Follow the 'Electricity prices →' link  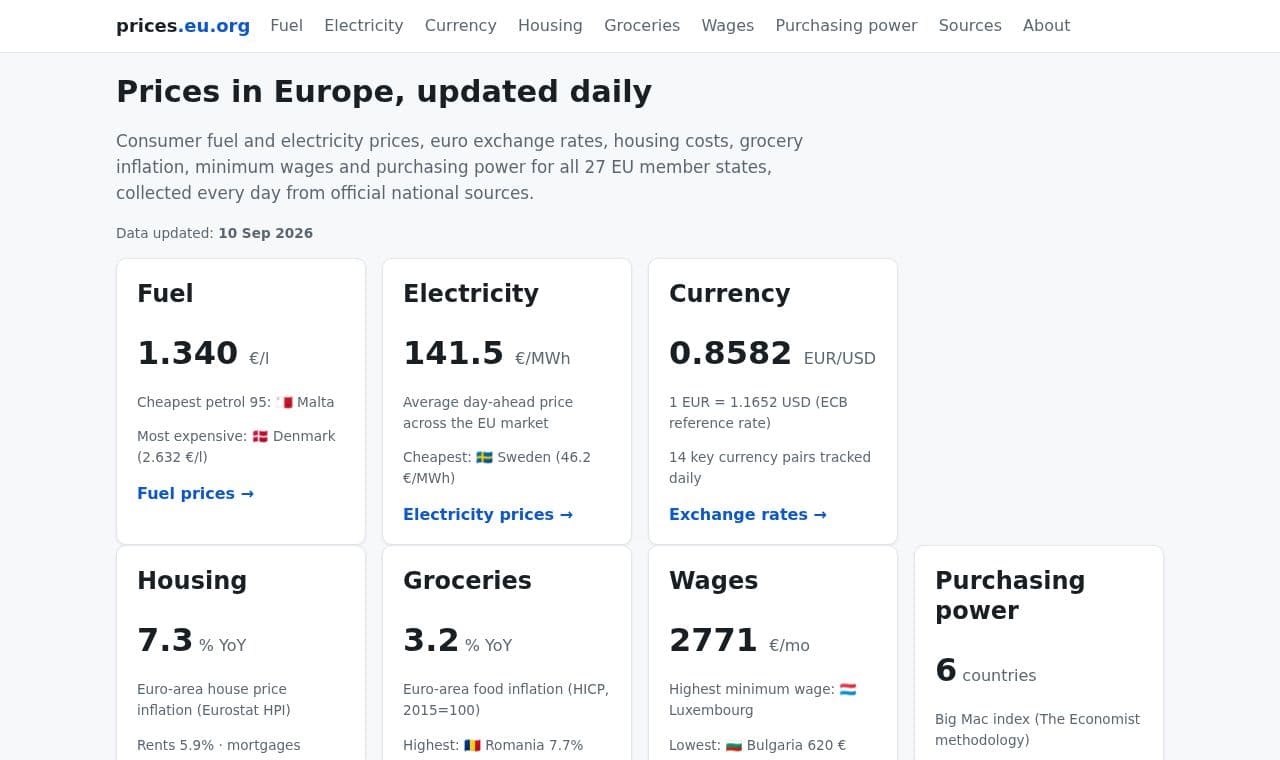[x=488, y=514]
